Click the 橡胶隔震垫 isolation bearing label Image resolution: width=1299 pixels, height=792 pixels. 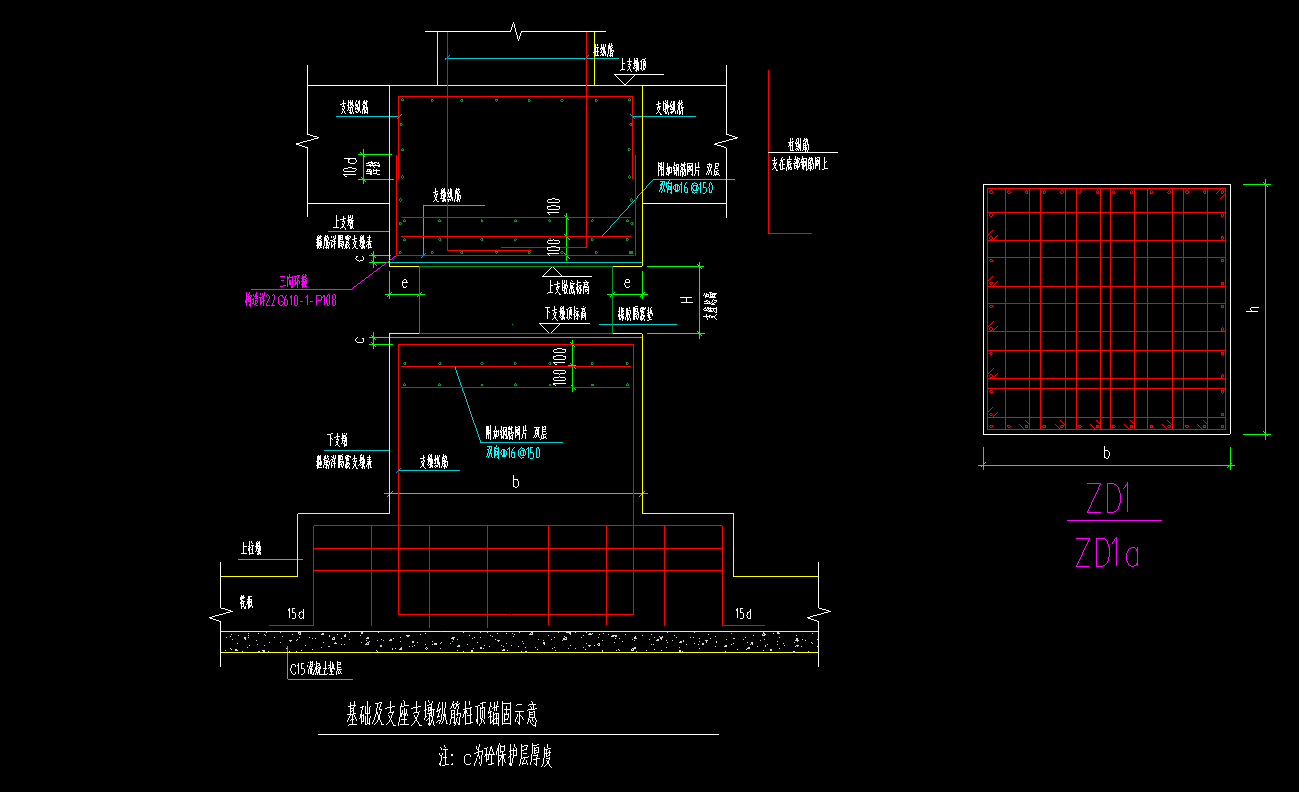point(636,313)
